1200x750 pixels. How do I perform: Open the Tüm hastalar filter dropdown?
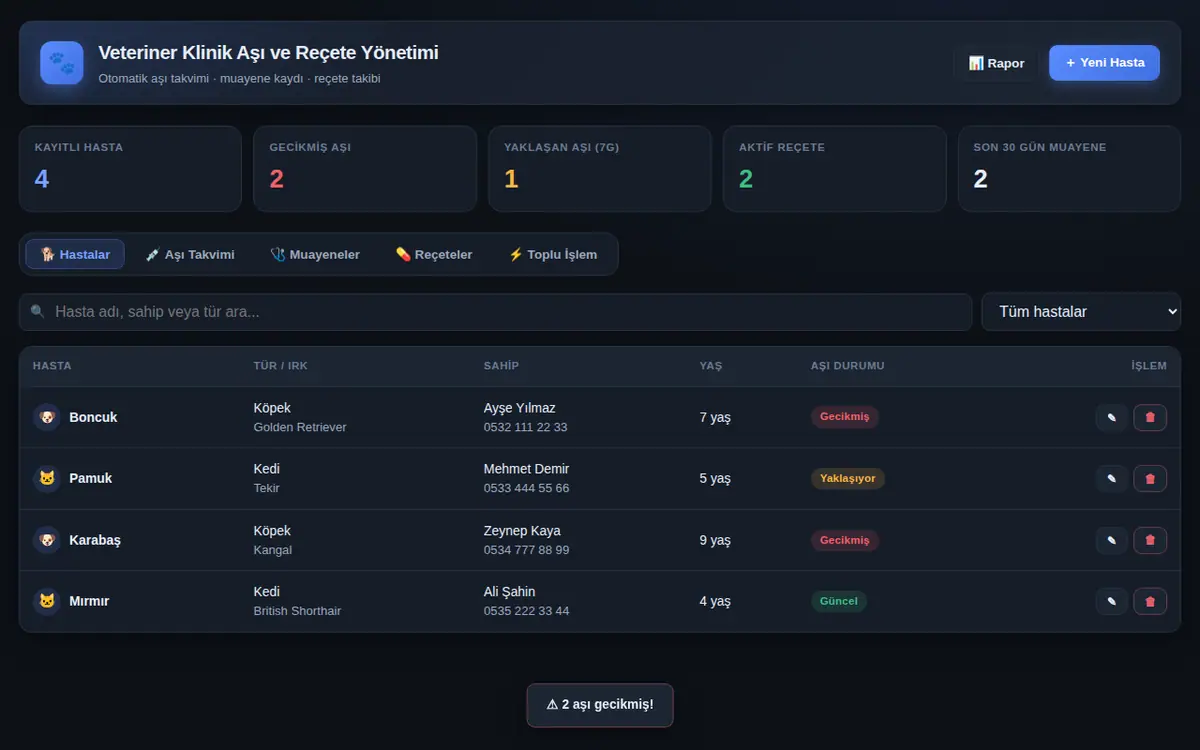pos(1081,312)
